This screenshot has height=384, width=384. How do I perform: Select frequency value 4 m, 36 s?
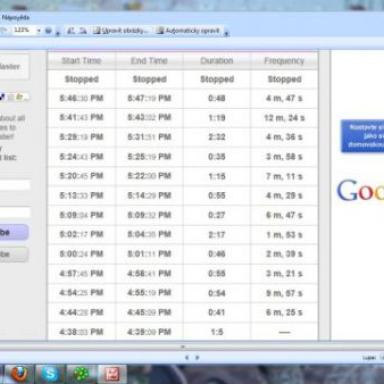[284, 137]
